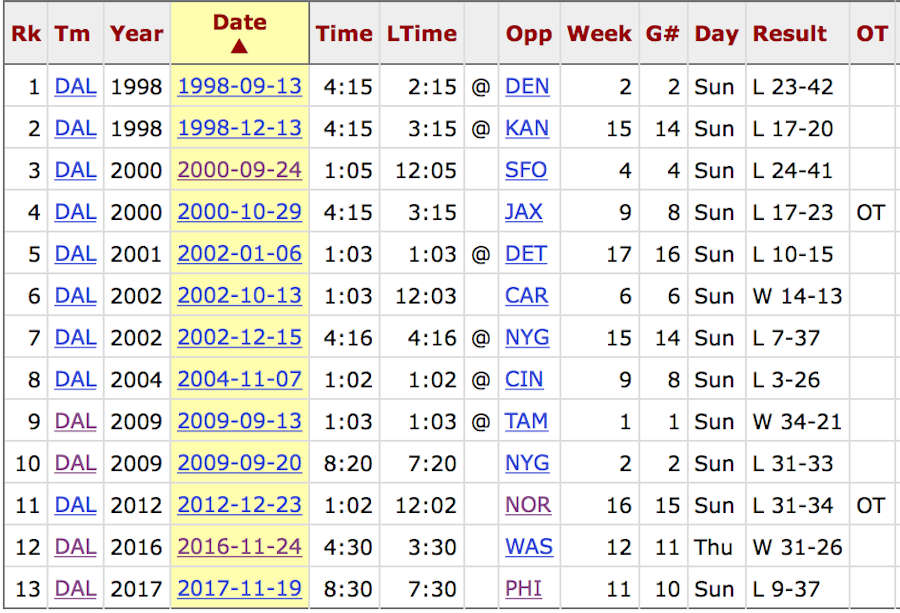Click the DEN opponent link
Screen dimensions: 900x613
527,87
